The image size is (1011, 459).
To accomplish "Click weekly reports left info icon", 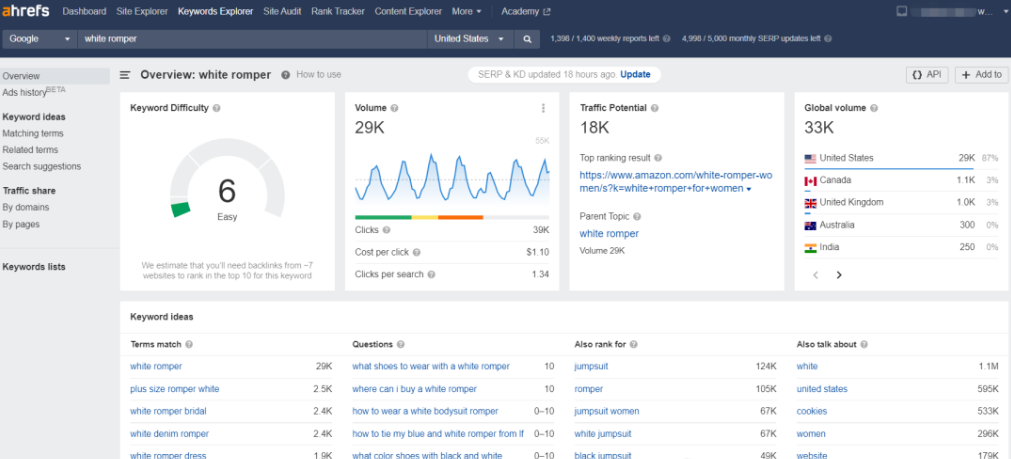I will click(x=667, y=39).
